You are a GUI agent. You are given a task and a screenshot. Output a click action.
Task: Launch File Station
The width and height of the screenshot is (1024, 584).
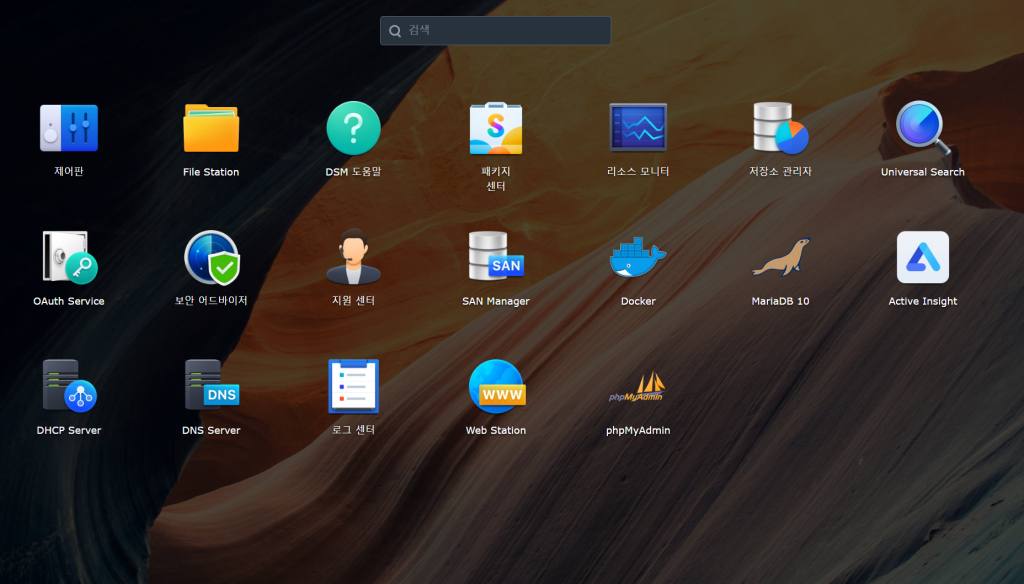[211, 129]
